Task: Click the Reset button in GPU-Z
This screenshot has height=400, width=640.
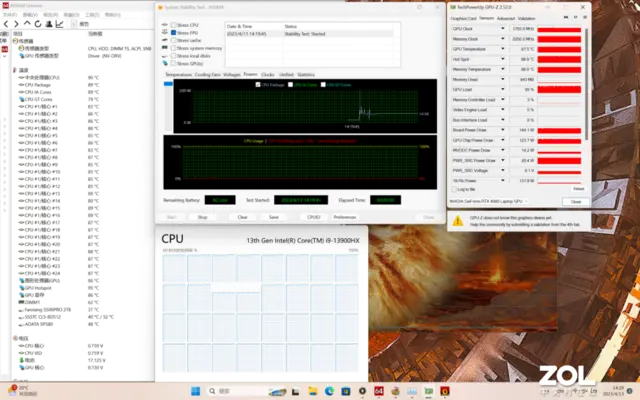Action: (578, 188)
